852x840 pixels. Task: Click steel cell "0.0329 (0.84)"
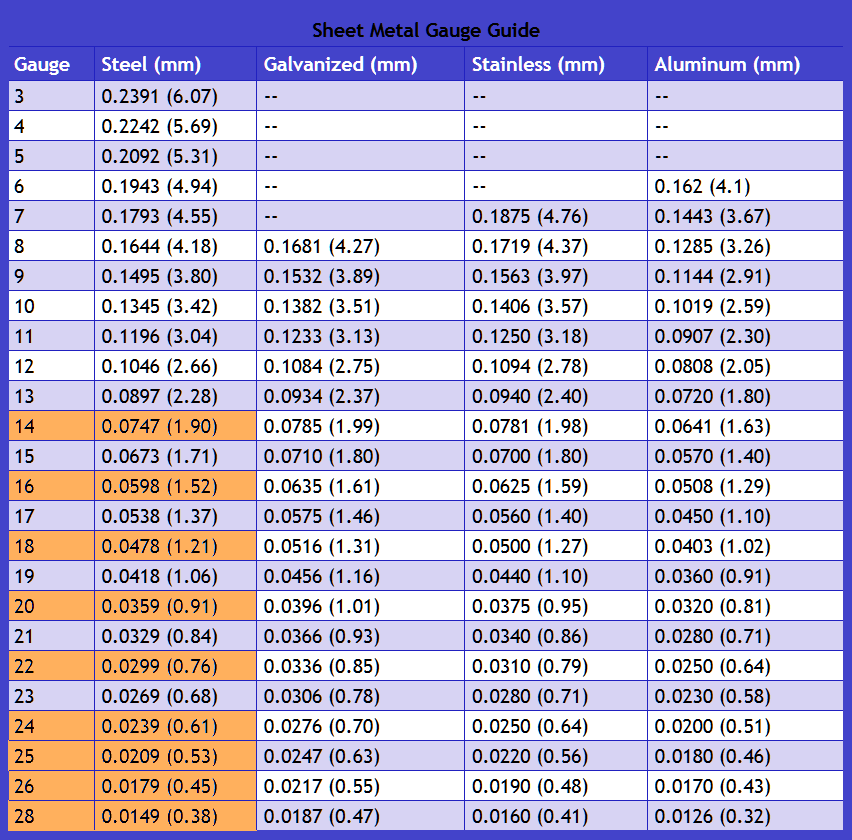176,636
